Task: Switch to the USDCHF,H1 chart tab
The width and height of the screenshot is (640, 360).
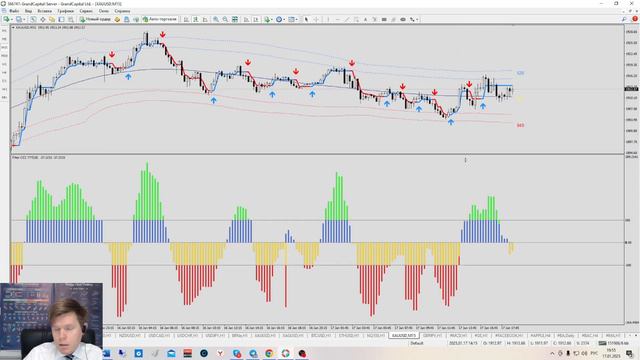Action: tap(187, 336)
